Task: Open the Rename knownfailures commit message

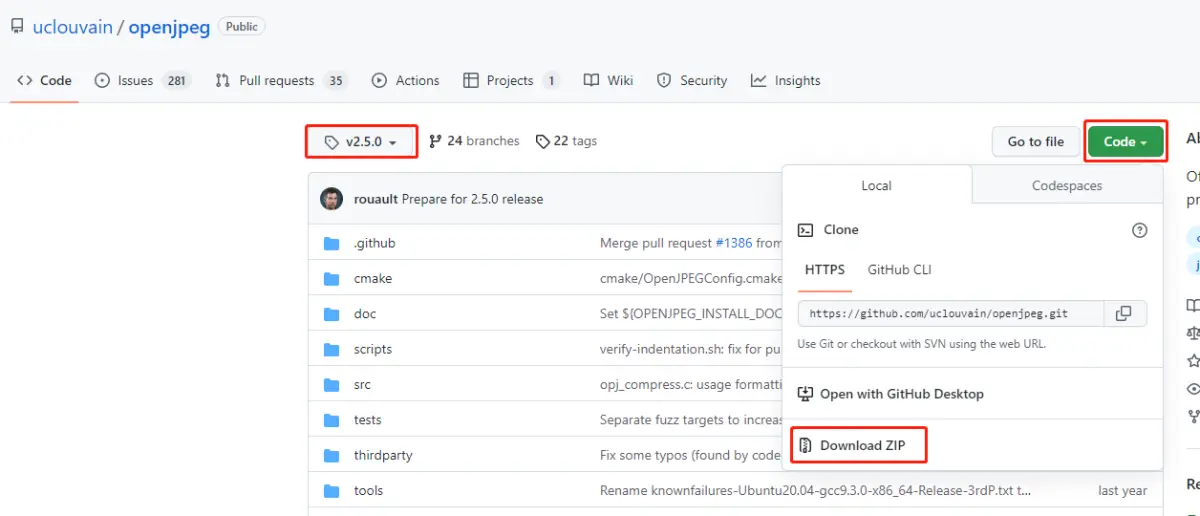Action: (x=816, y=491)
